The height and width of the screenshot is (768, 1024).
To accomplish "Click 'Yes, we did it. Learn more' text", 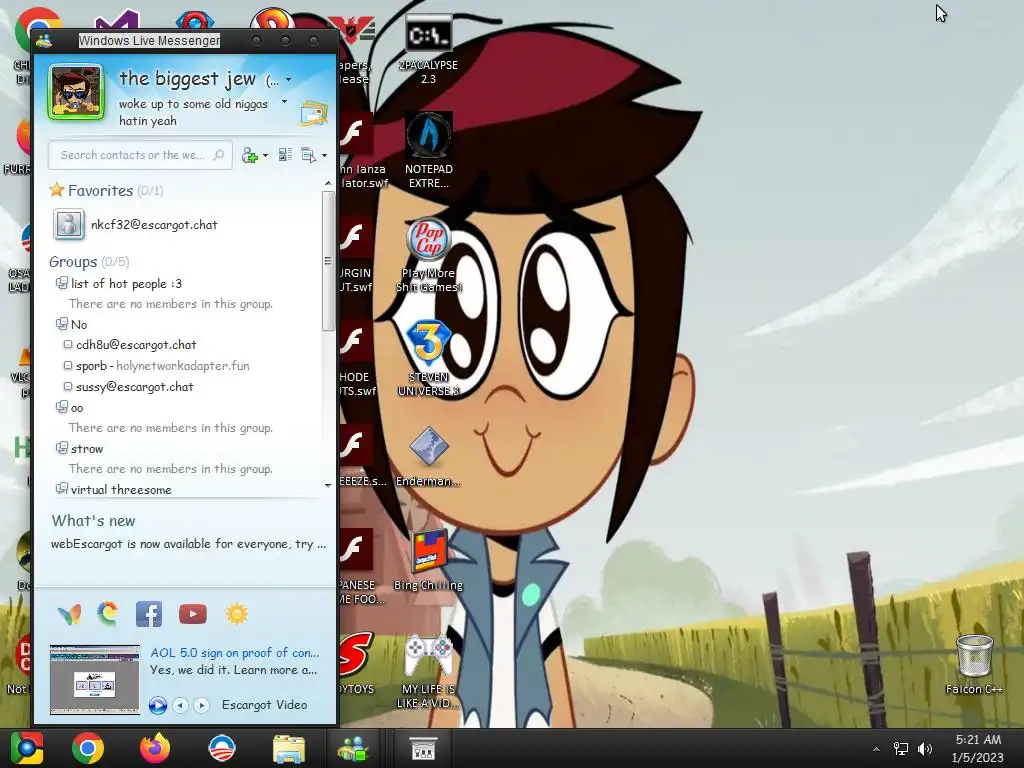I will tap(233, 670).
